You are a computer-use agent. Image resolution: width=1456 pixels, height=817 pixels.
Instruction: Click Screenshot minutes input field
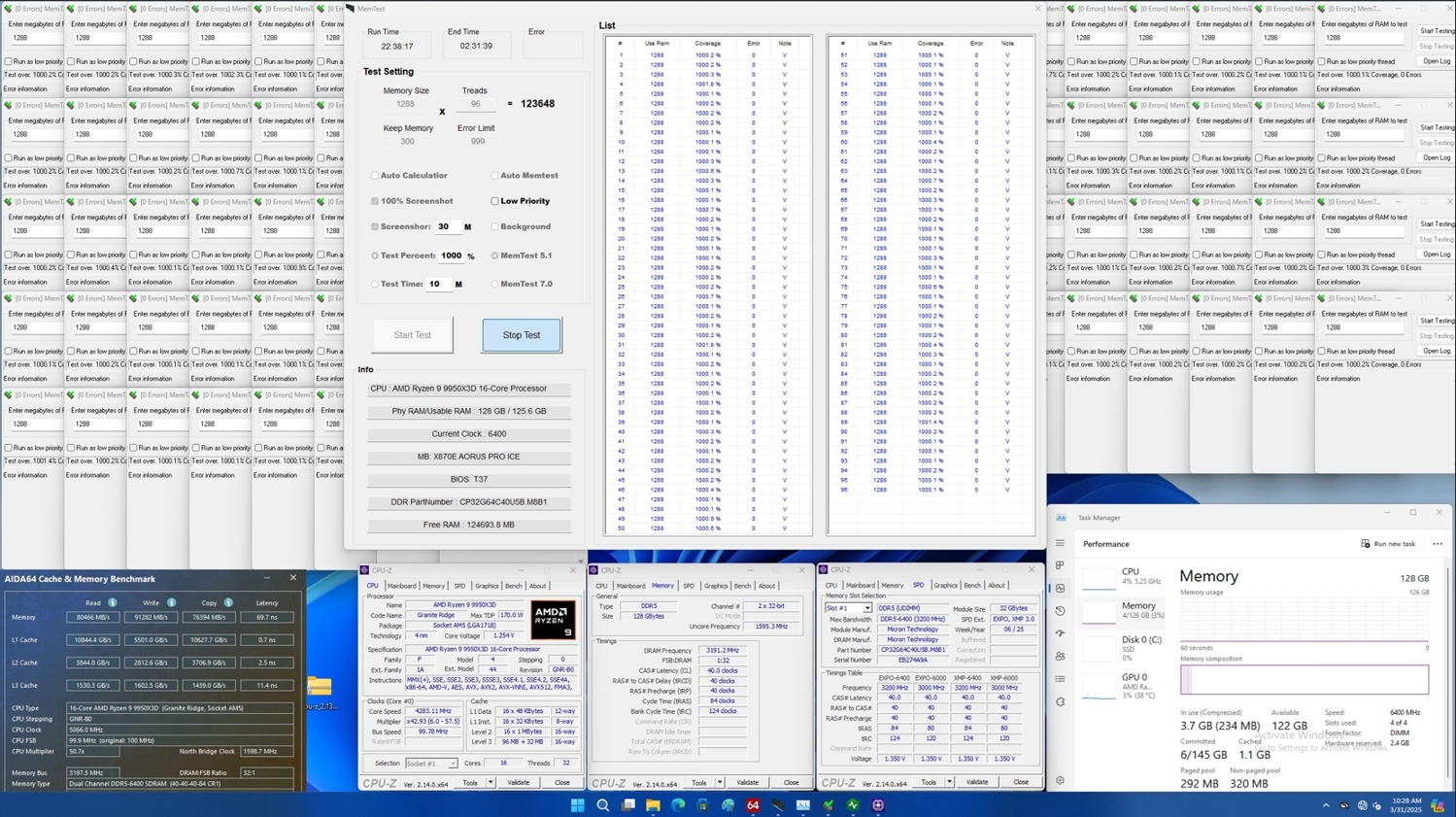tap(447, 226)
